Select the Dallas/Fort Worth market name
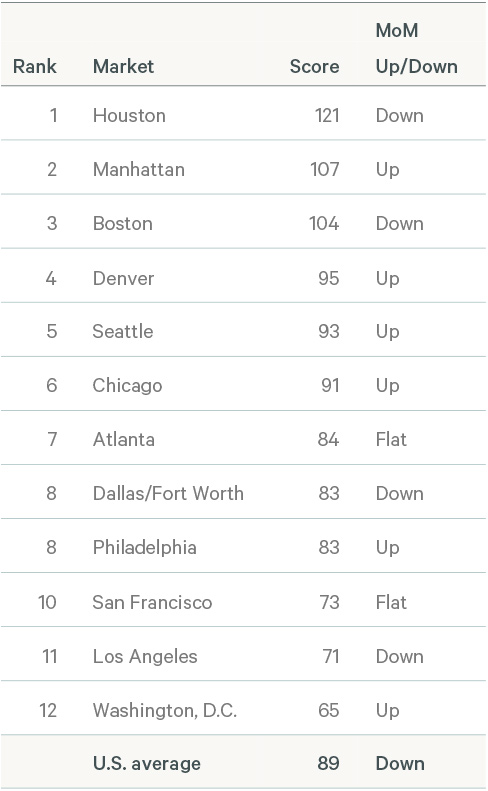488x791 pixels. coord(168,493)
